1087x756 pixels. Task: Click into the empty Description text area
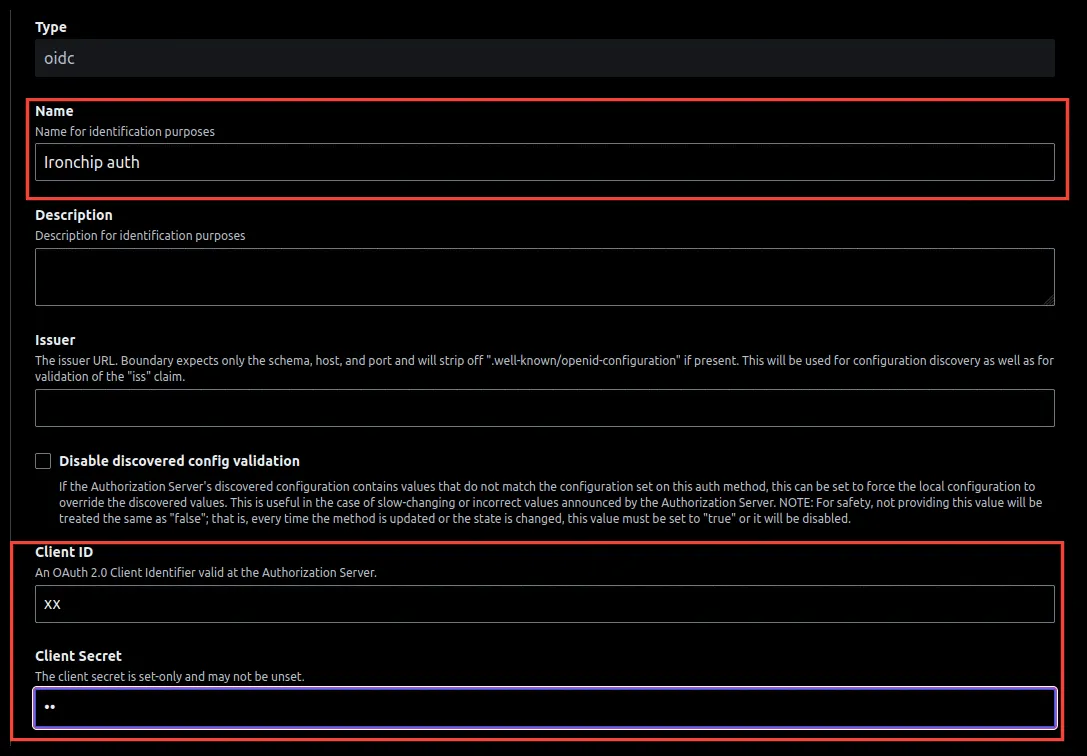coord(545,276)
